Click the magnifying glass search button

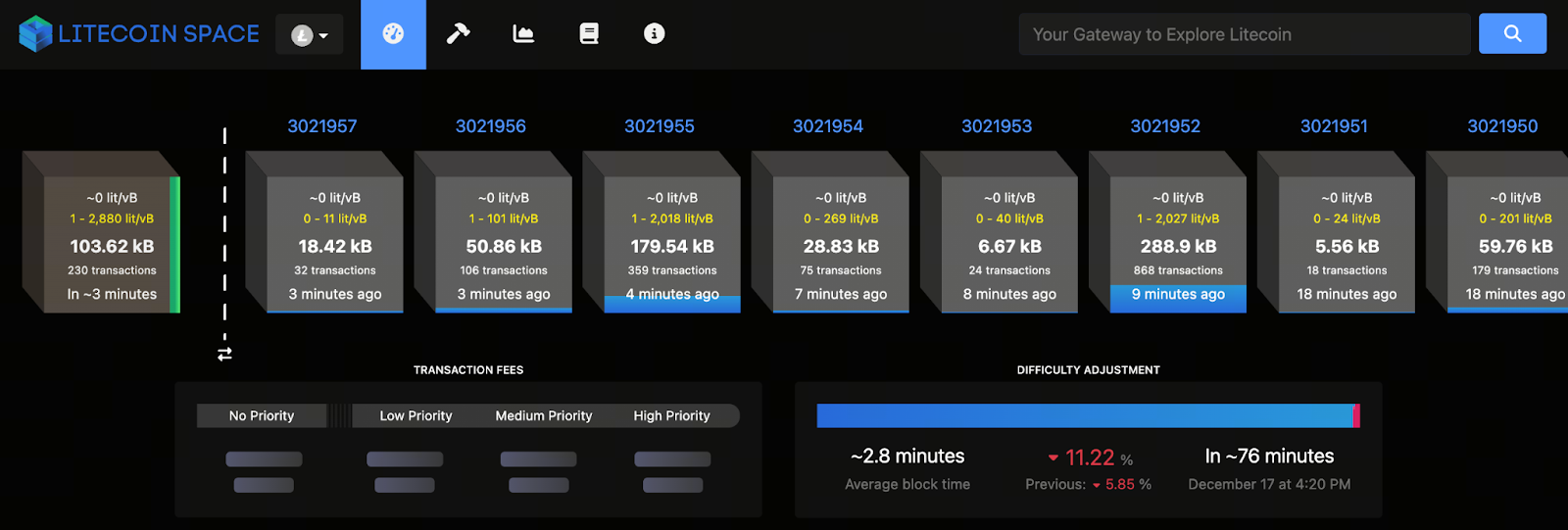tap(1512, 34)
